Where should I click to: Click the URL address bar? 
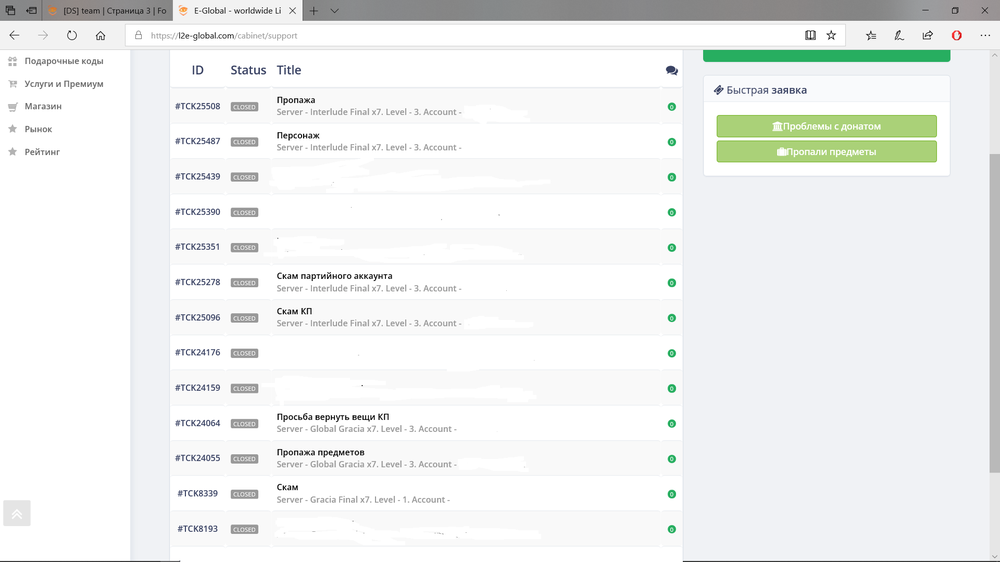pos(470,35)
